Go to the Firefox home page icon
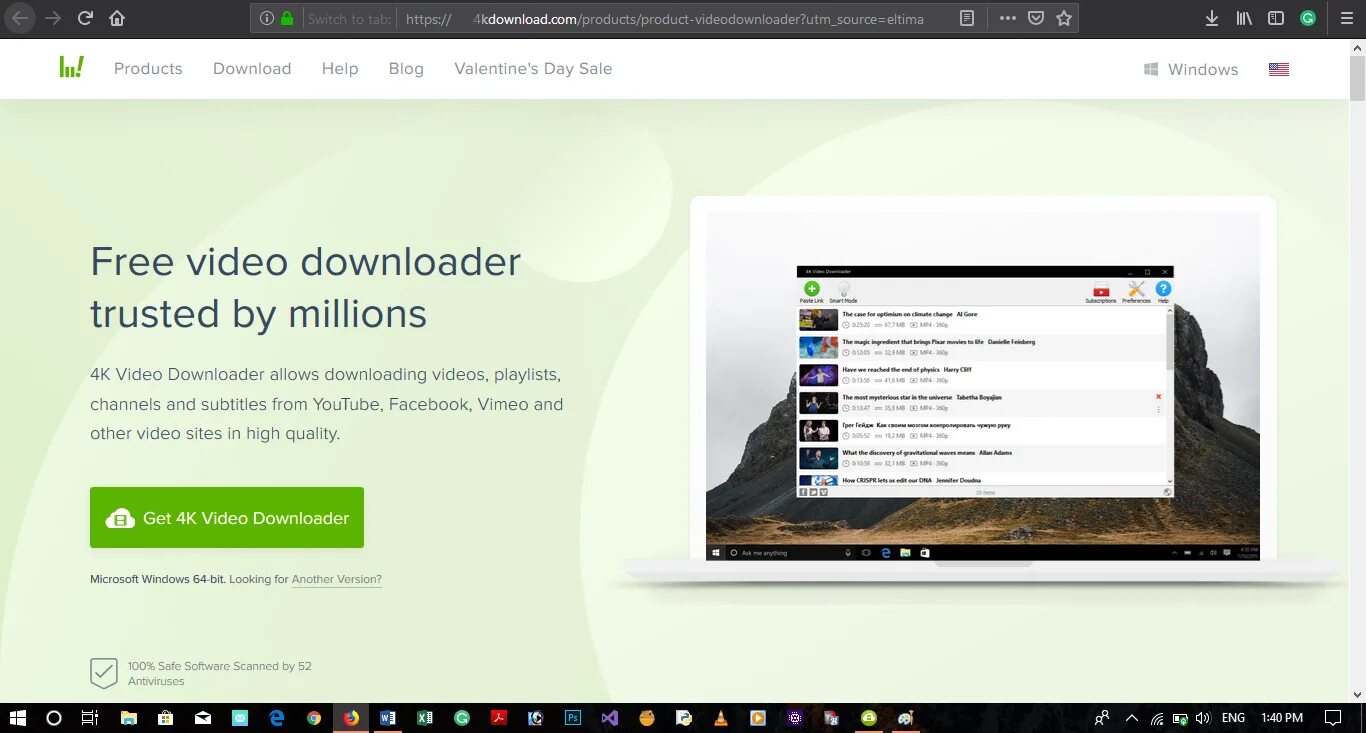 (x=117, y=18)
